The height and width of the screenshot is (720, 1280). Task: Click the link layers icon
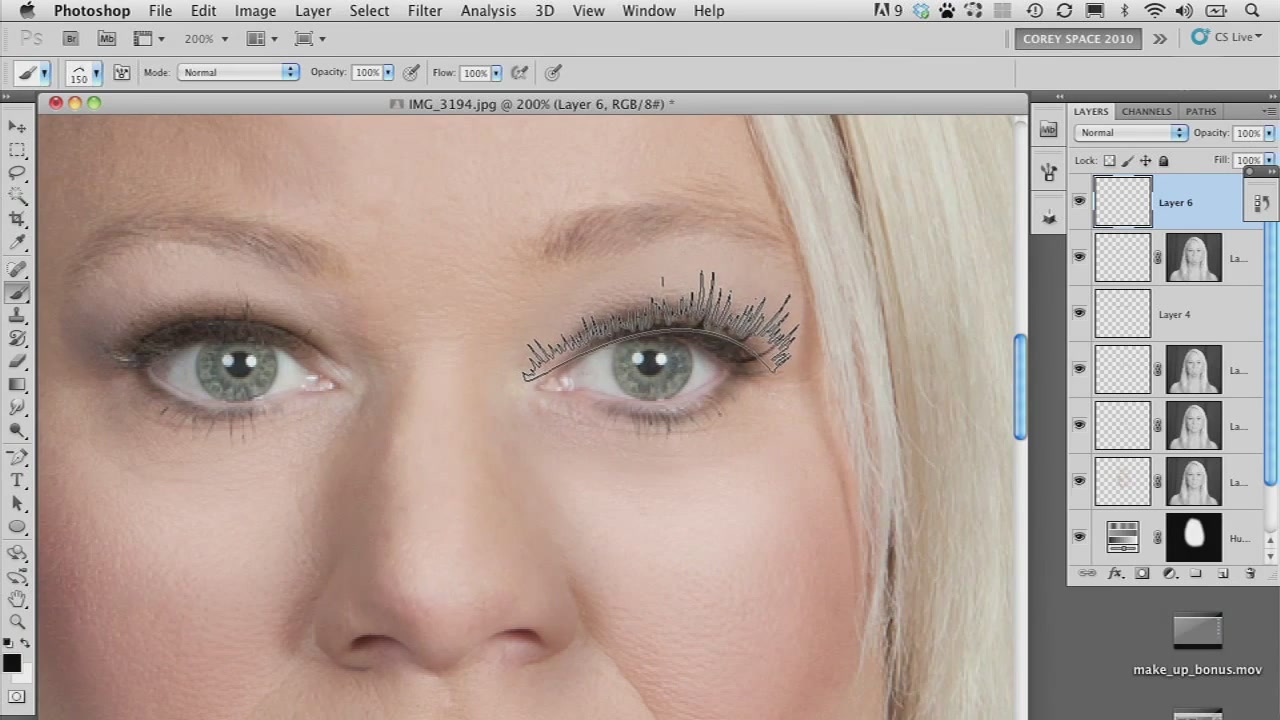click(1087, 573)
